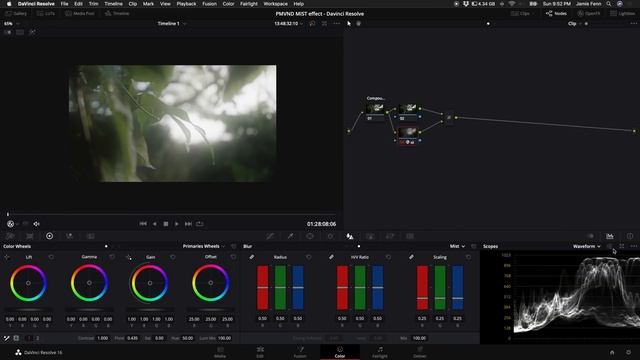The width and height of the screenshot is (640, 360).
Task: Play the clip forward
Action: pyautogui.click(x=177, y=224)
